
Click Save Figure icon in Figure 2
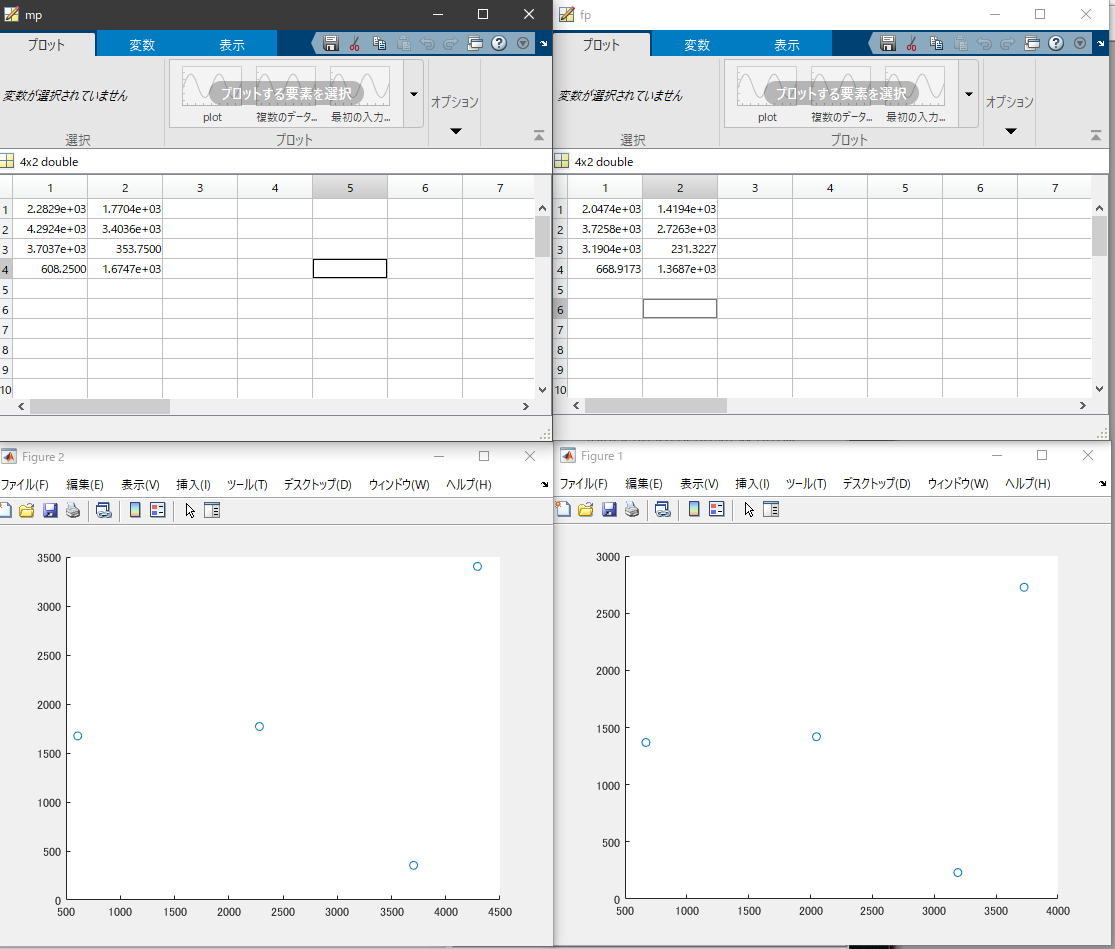click(x=50, y=510)
